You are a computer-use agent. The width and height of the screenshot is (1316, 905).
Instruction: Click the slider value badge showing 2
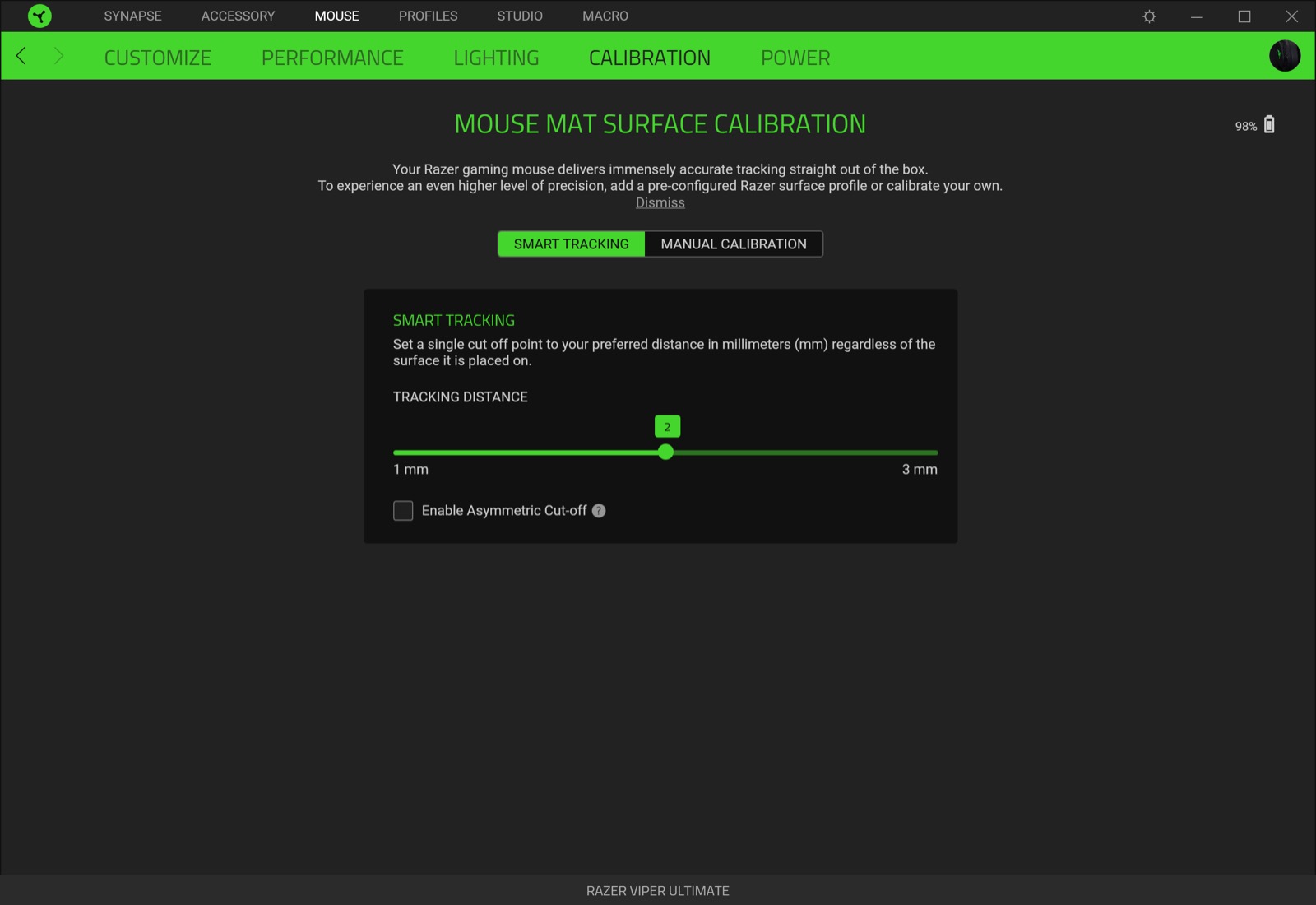(667, 426)
